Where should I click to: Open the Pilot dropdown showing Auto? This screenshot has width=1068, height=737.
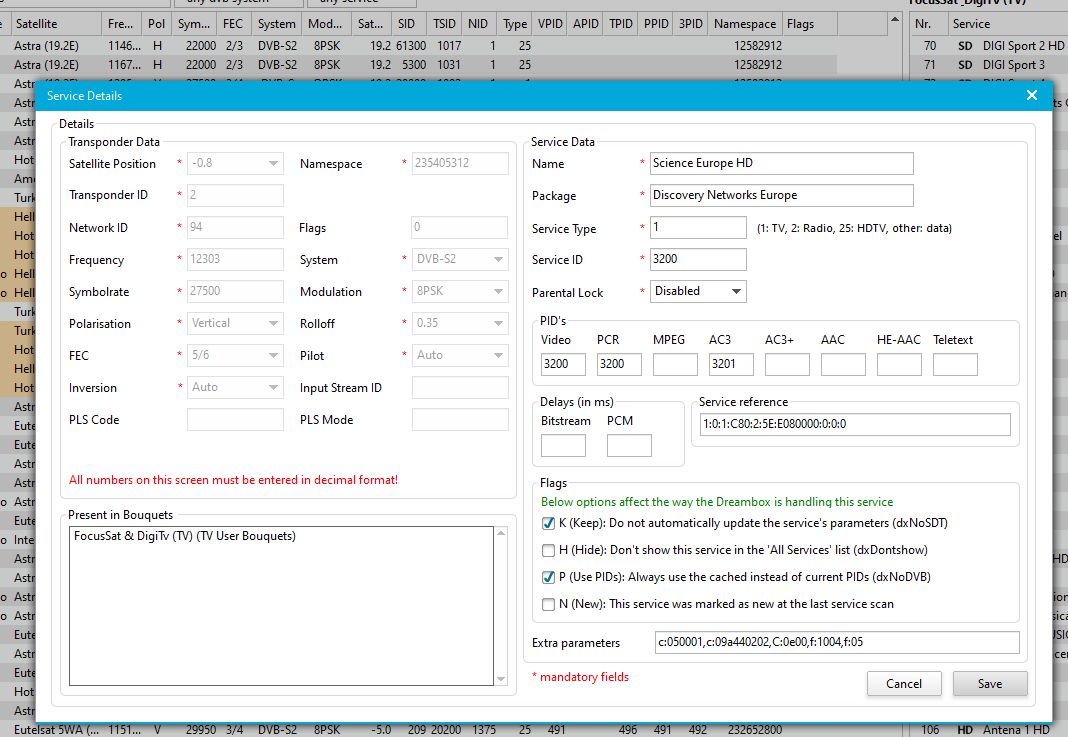click(460, 356)
